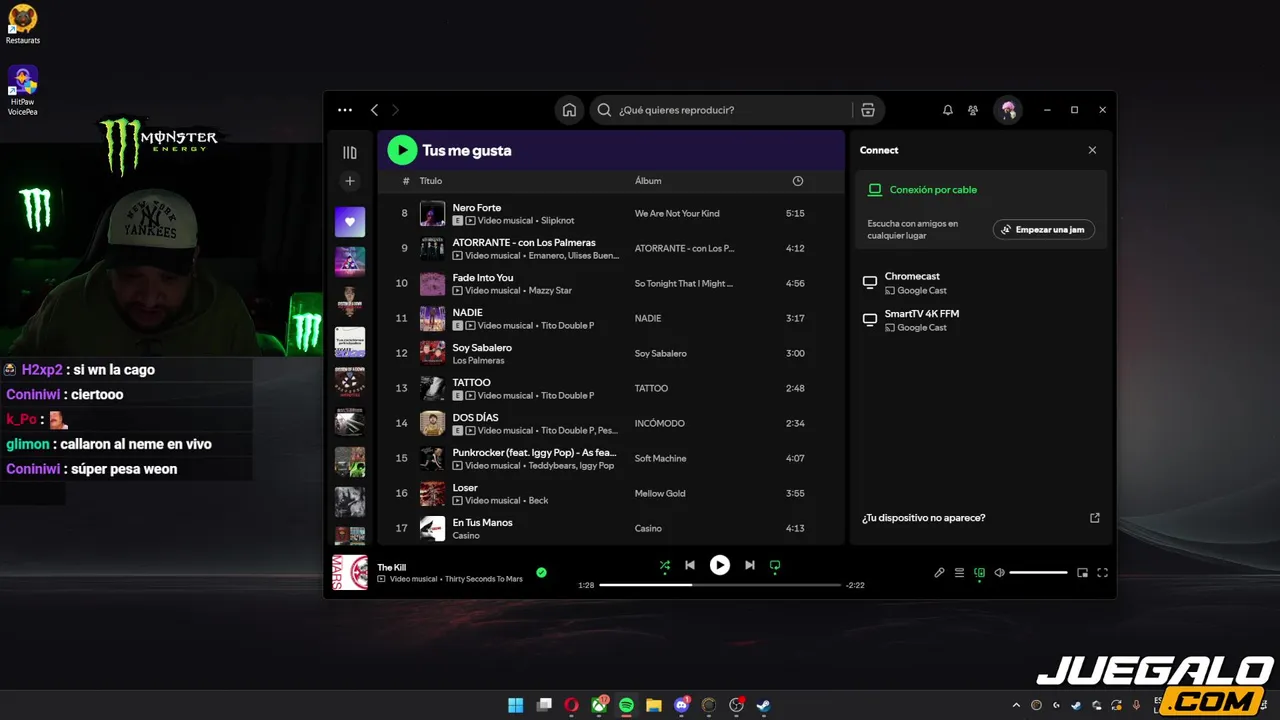Click 'Empezar una jam' button

pyautogui.click(x=1044, y=230)
